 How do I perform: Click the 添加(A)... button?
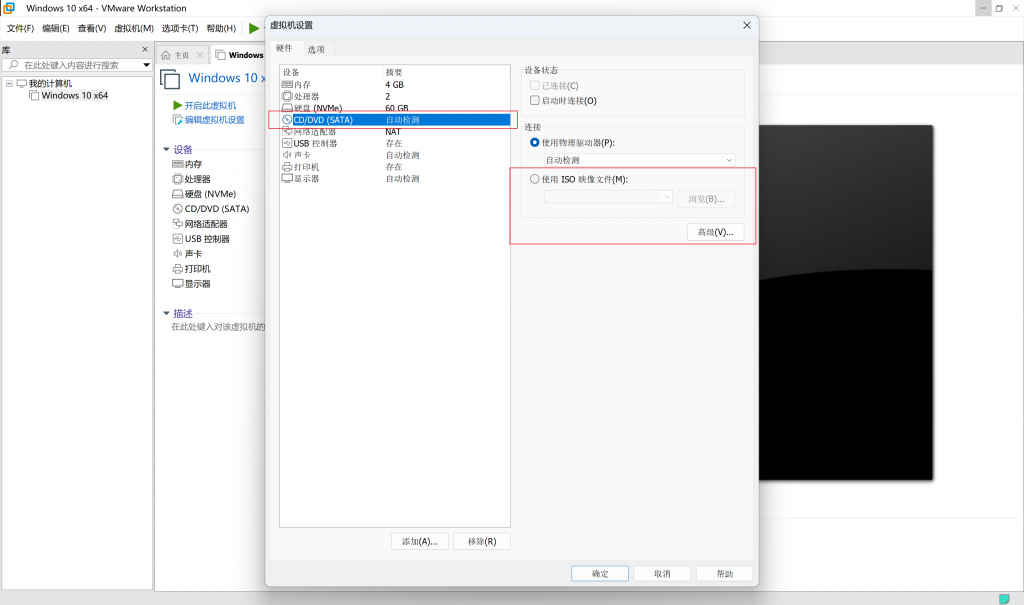point(419,541)
